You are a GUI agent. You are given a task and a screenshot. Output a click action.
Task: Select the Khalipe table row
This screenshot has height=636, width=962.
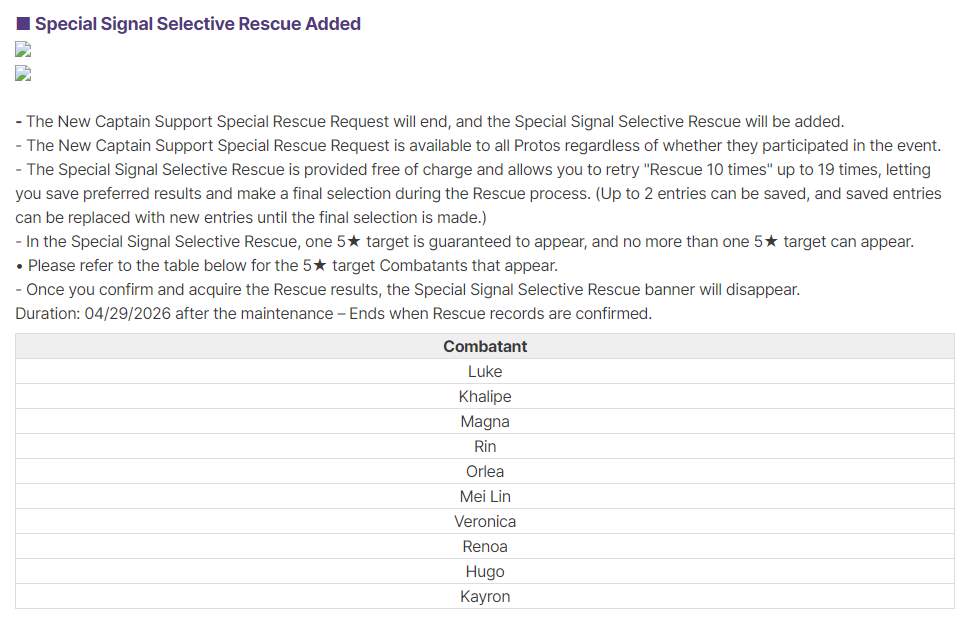(x=485, y=397)
